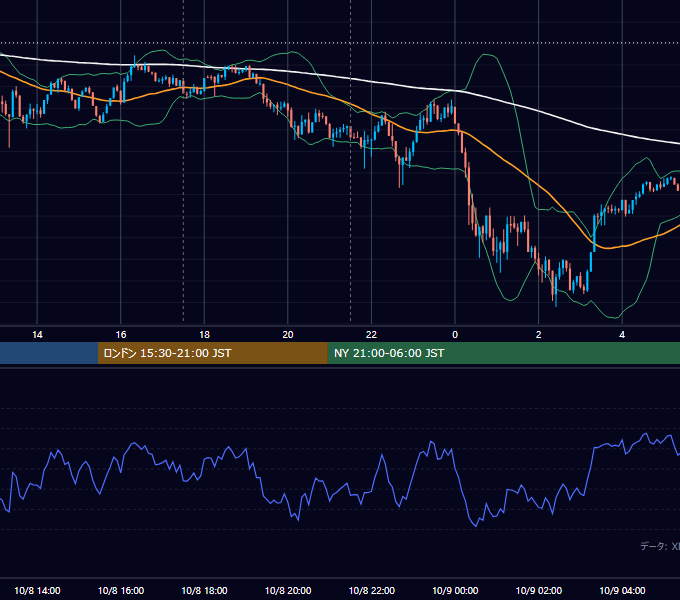Image resolution: width=680 pixels, height=600 pixels.
Task: Click time axis label 14 on price chart
Action: coord(37,335)
